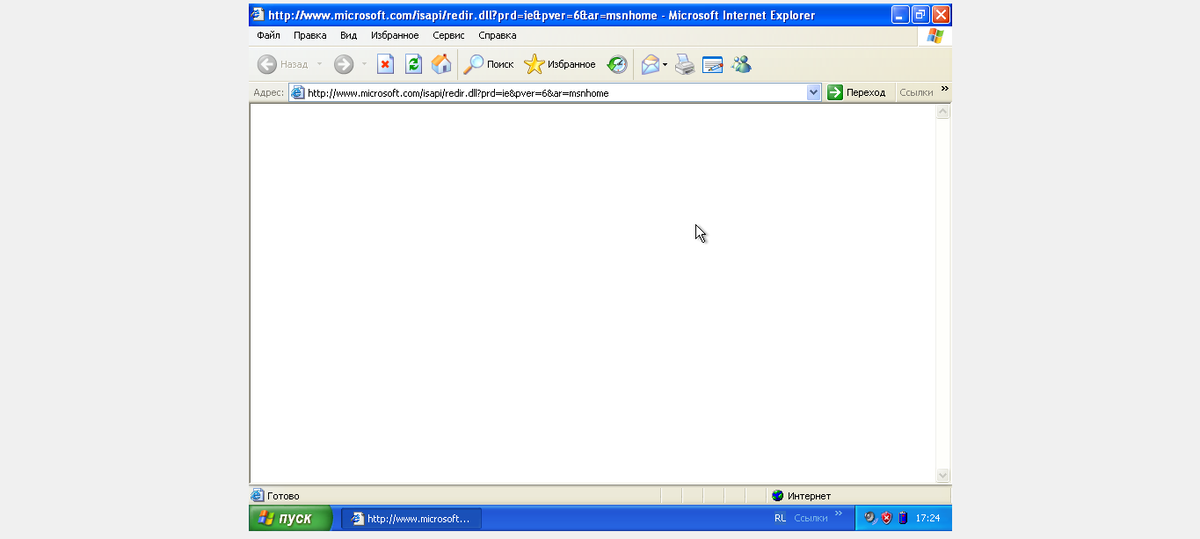Click the RL language indicator
This screenshot has width=1200, height=539.
click(780, 518)
